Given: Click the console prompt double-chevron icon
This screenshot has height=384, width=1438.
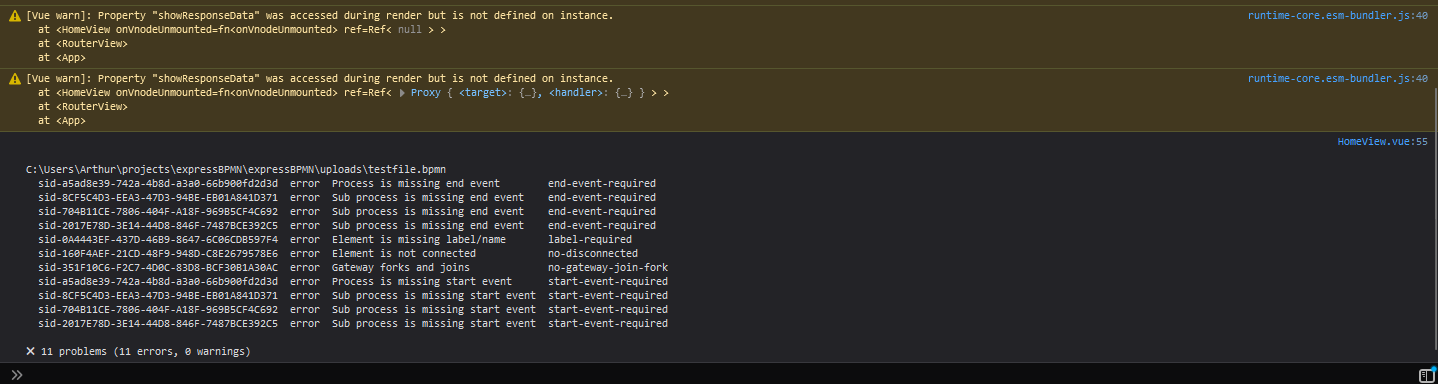Looking at the screenshot, I should (x=16, y=374).
